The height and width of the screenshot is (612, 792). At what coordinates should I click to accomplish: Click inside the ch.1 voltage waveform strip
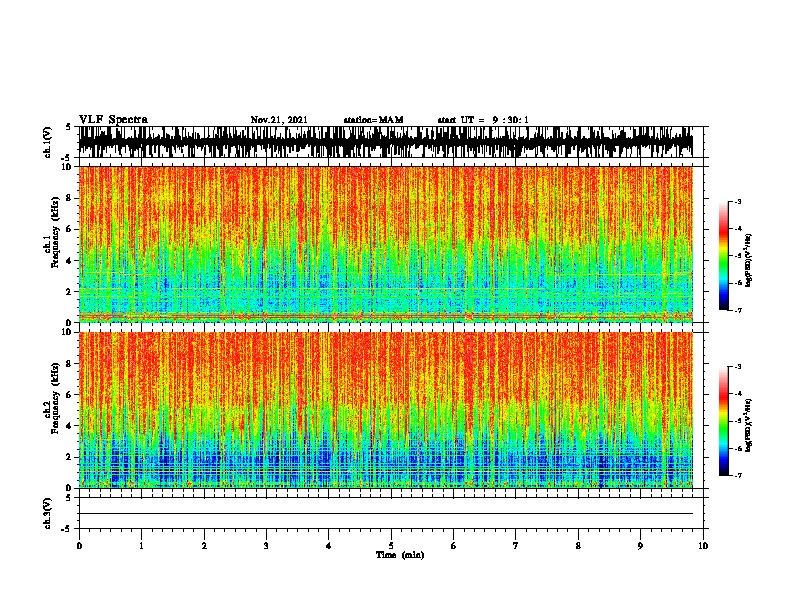point(386,142)
